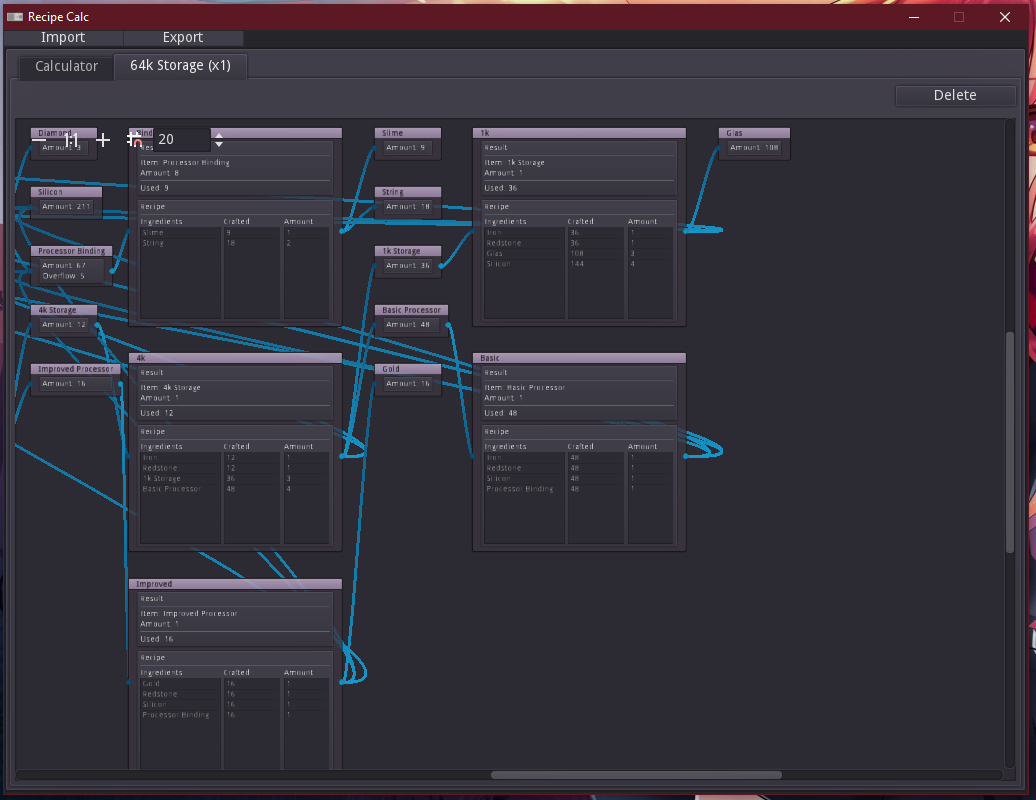Viewport: 1036px width, 800px height.
Task: Click the horizontal scrollbar thumb at bottom
Action: coord(636,775)
